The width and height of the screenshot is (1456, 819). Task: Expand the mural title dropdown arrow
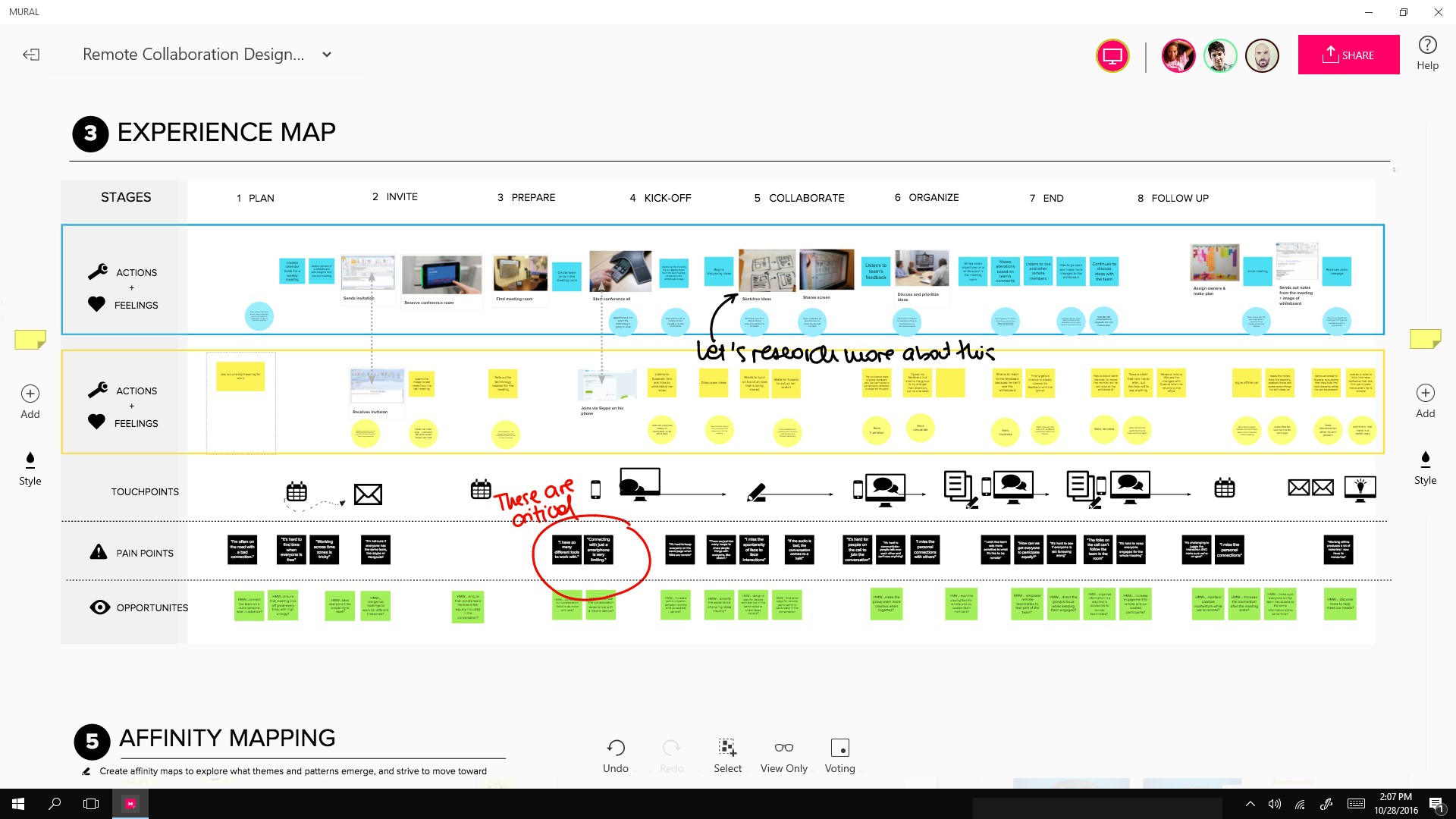point(327,55)
